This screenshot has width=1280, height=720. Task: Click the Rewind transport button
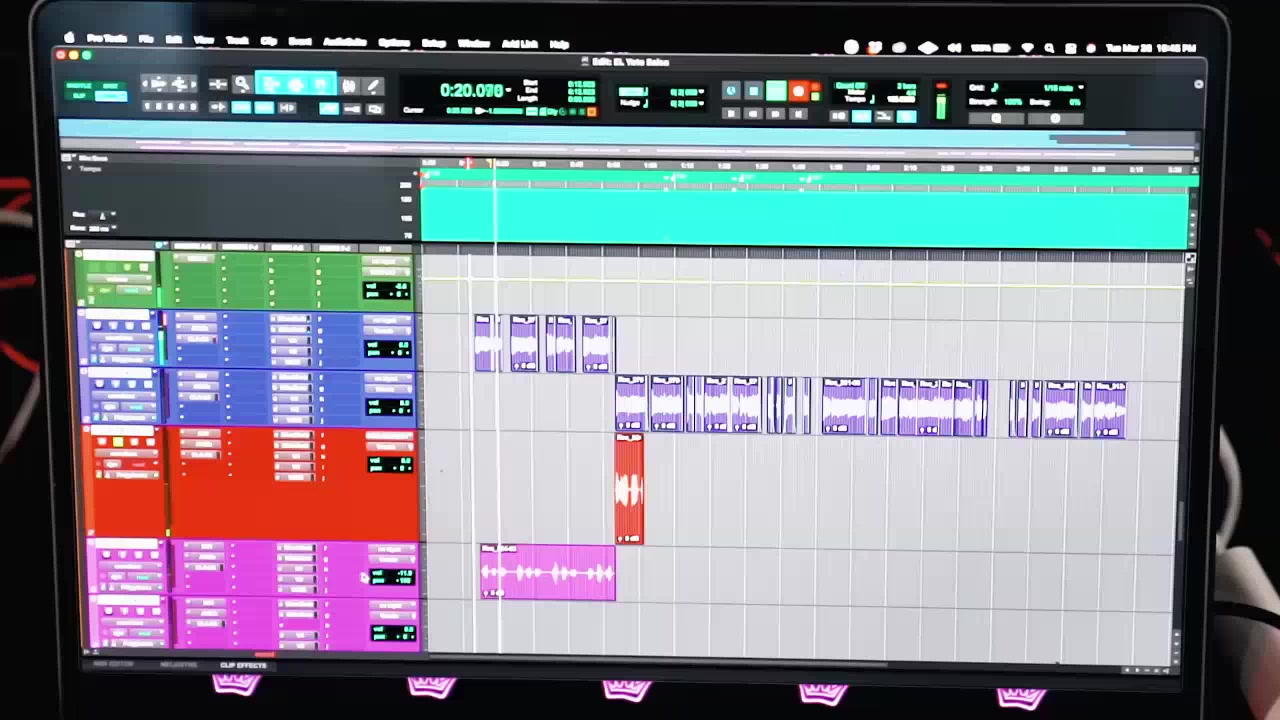[754, 114]
